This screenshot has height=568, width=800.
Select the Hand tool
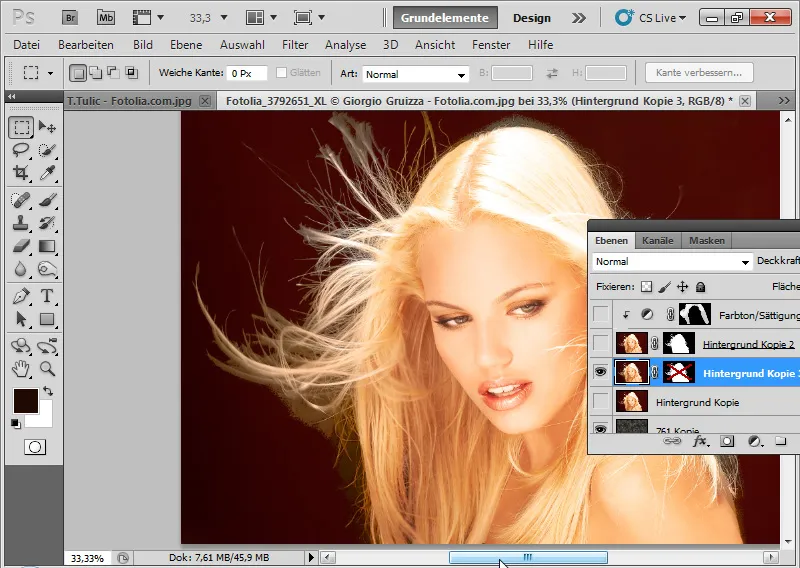pos(21,368)
